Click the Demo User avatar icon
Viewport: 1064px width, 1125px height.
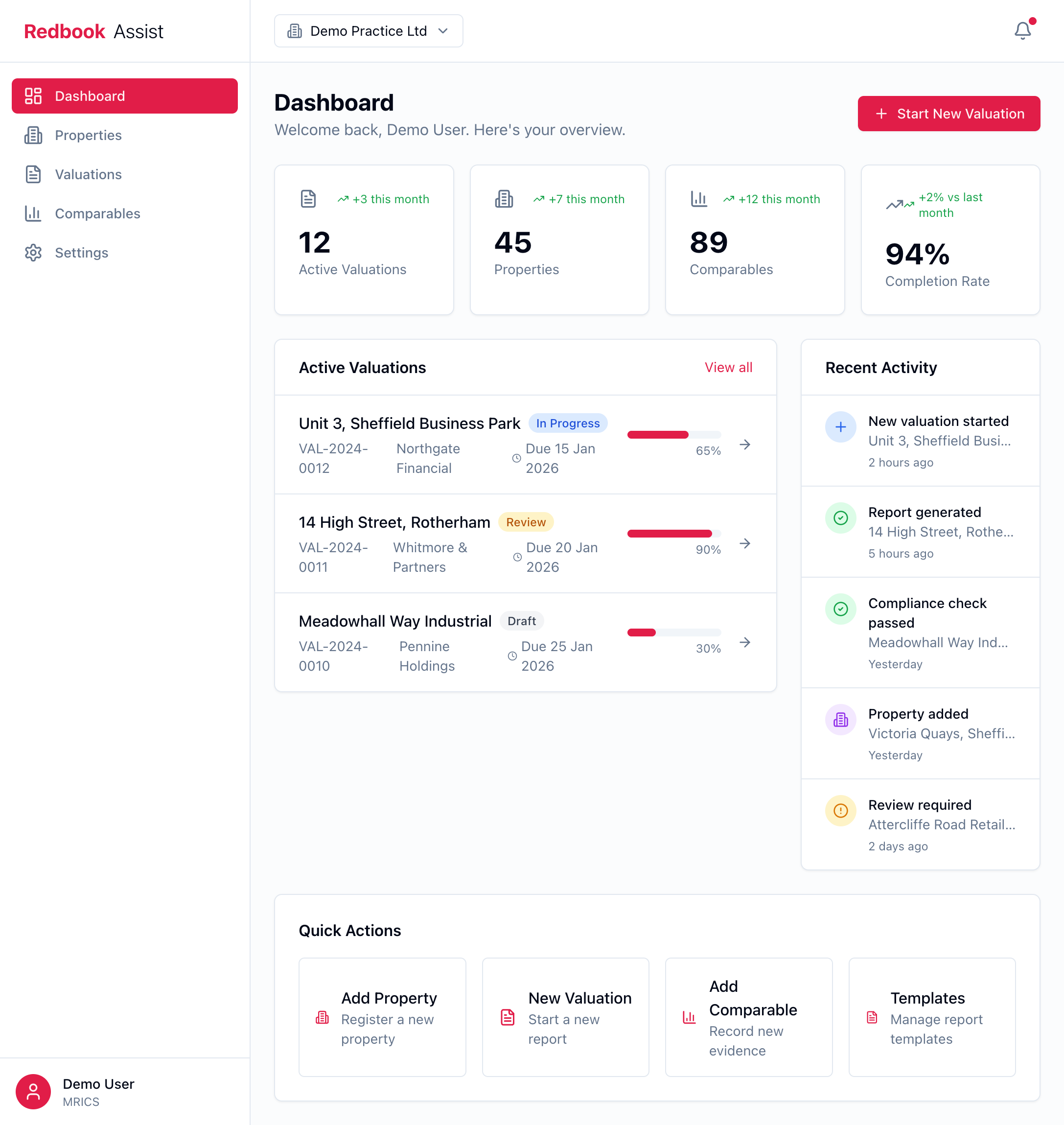33,1092
